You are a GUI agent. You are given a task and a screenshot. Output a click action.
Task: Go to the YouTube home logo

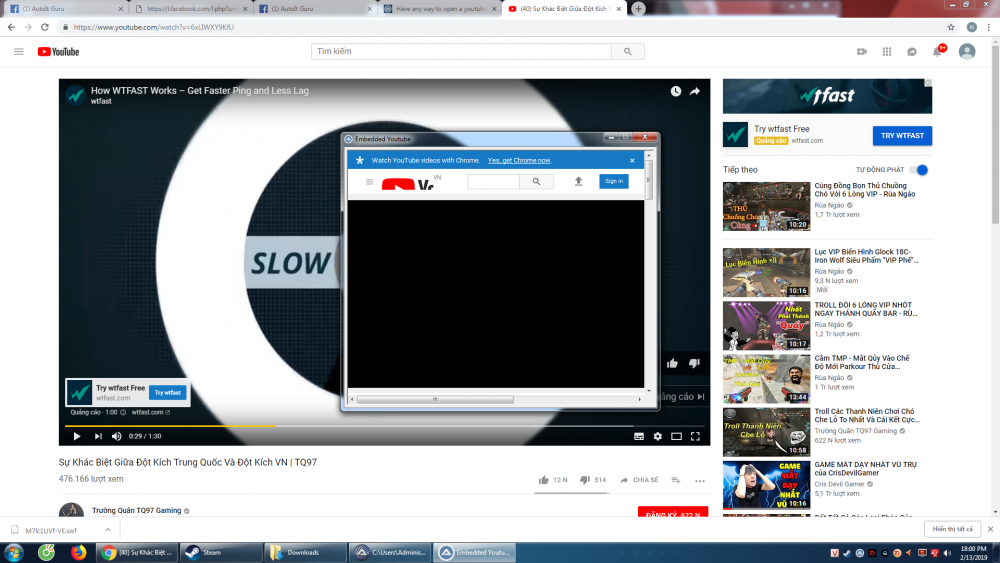point(58,52)
